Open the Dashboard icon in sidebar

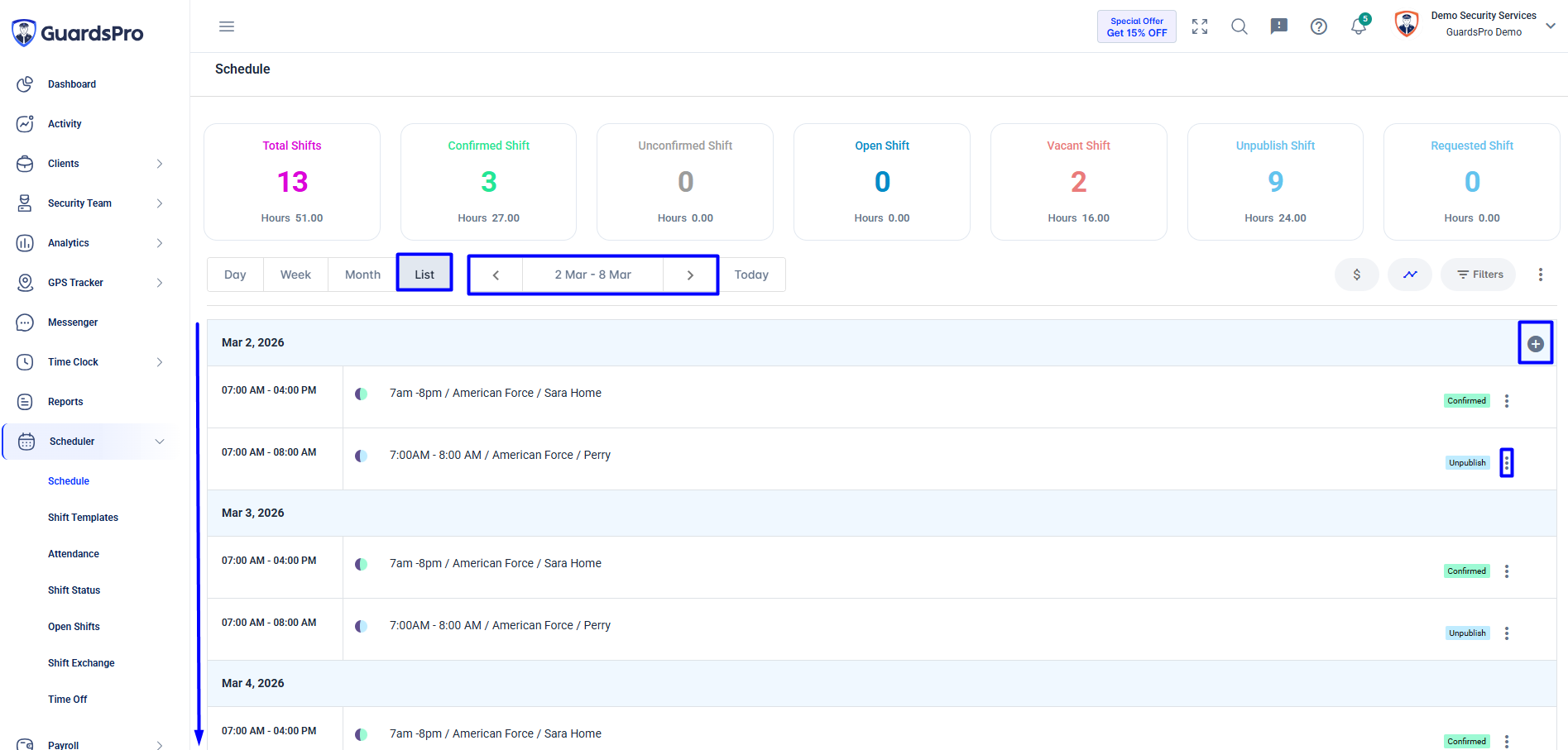pyautogui.click(x=25, y=84)
